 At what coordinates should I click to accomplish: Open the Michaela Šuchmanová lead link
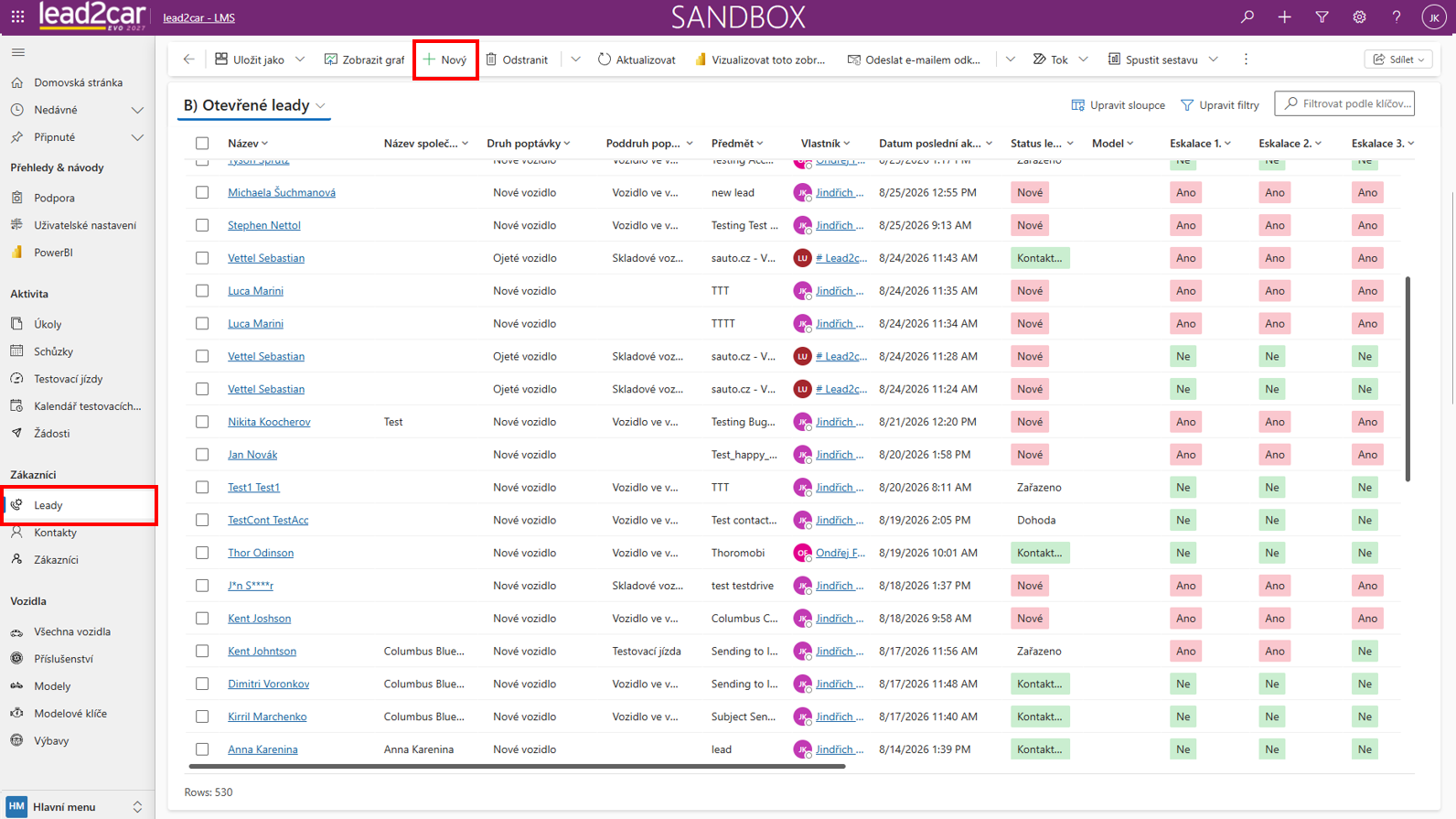(282, 192)
